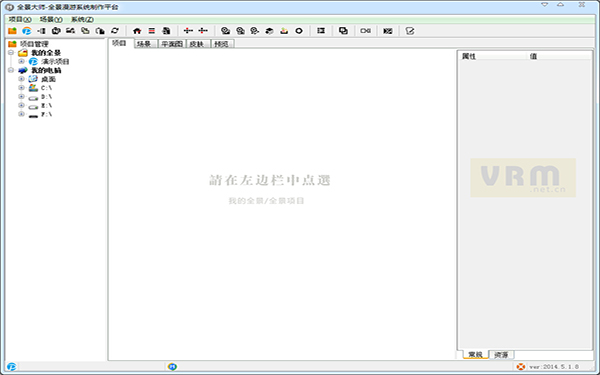Expand the D:\ drive node
The image size is (600, 375).
pyautogui.click(x=21, y=96)
